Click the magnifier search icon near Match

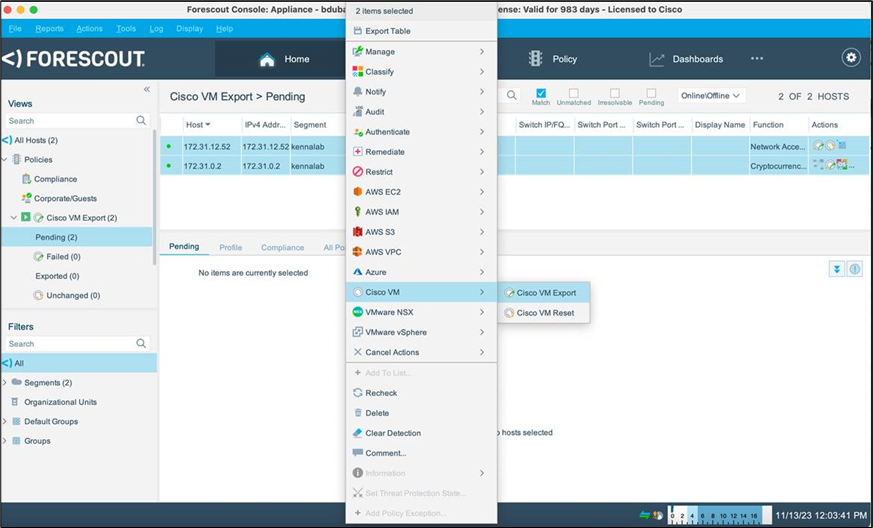pos(512,95)
